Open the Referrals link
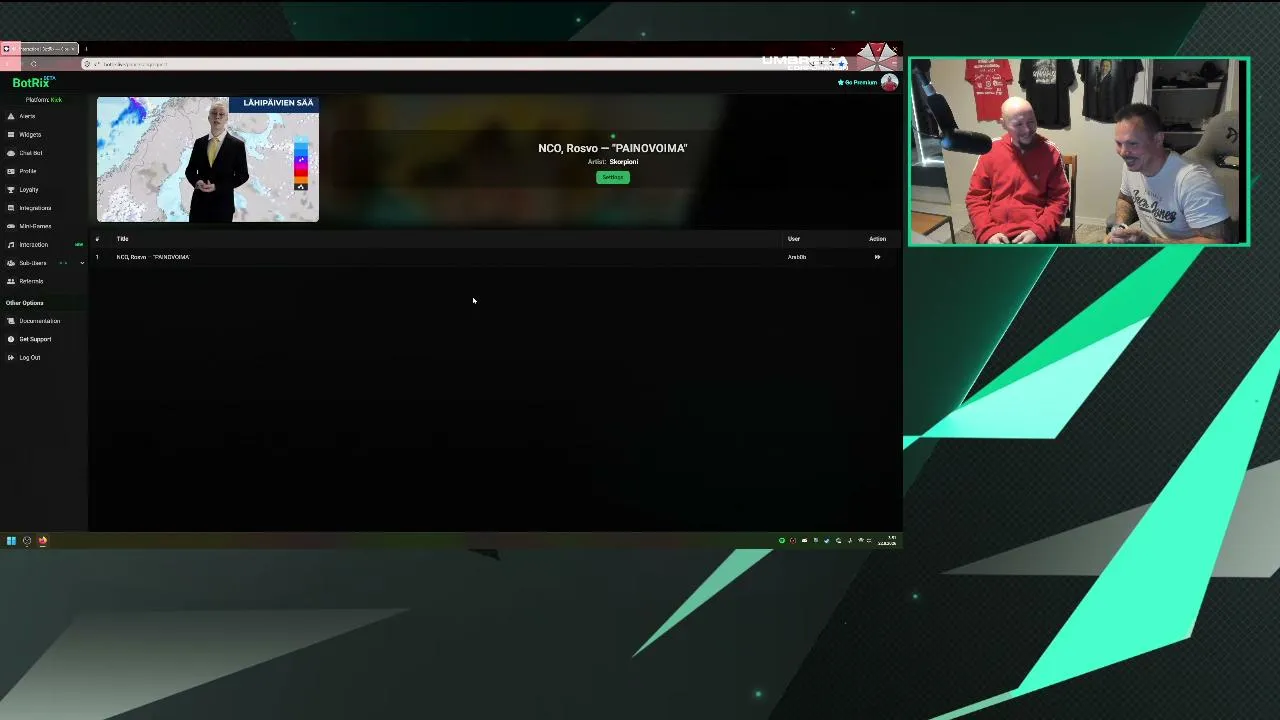The width and height of the screenshot is (1280, 720). click(x=31, y=281)
